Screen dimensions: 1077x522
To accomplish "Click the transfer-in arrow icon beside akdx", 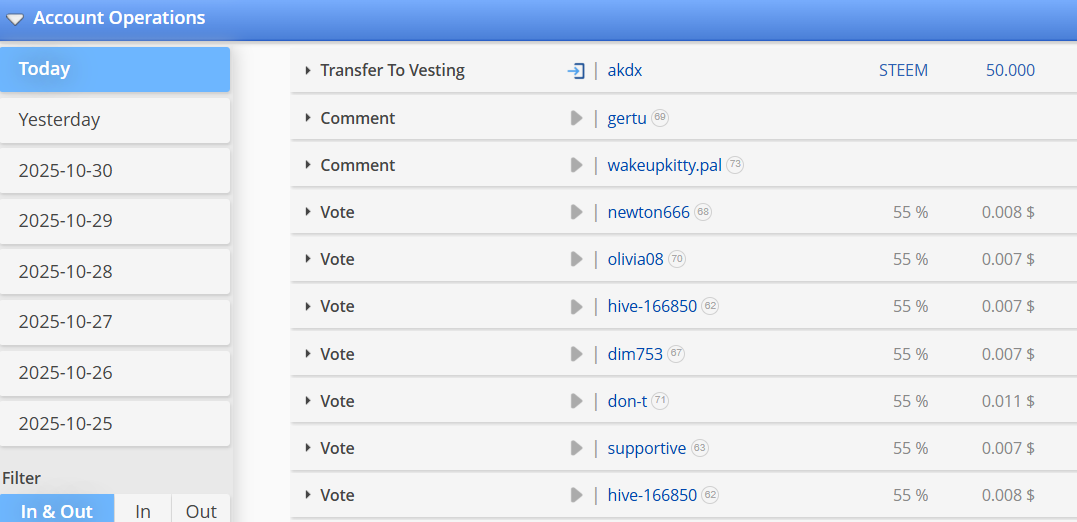I will [x=576, y=71].
